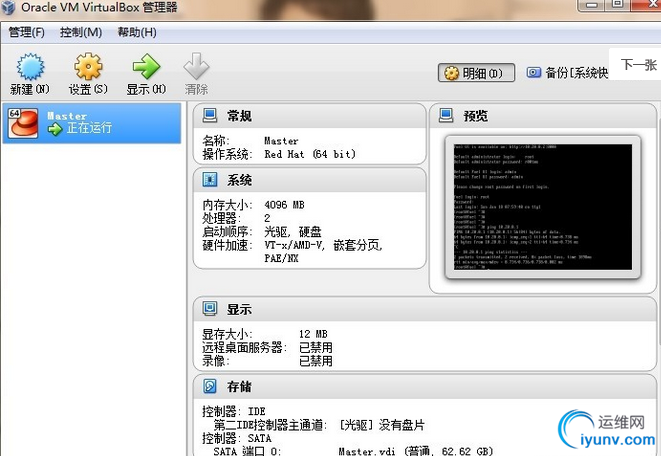The image size is (661, 456).
Task: Click the Display (显示) section monitor icon
Action: 210,308
